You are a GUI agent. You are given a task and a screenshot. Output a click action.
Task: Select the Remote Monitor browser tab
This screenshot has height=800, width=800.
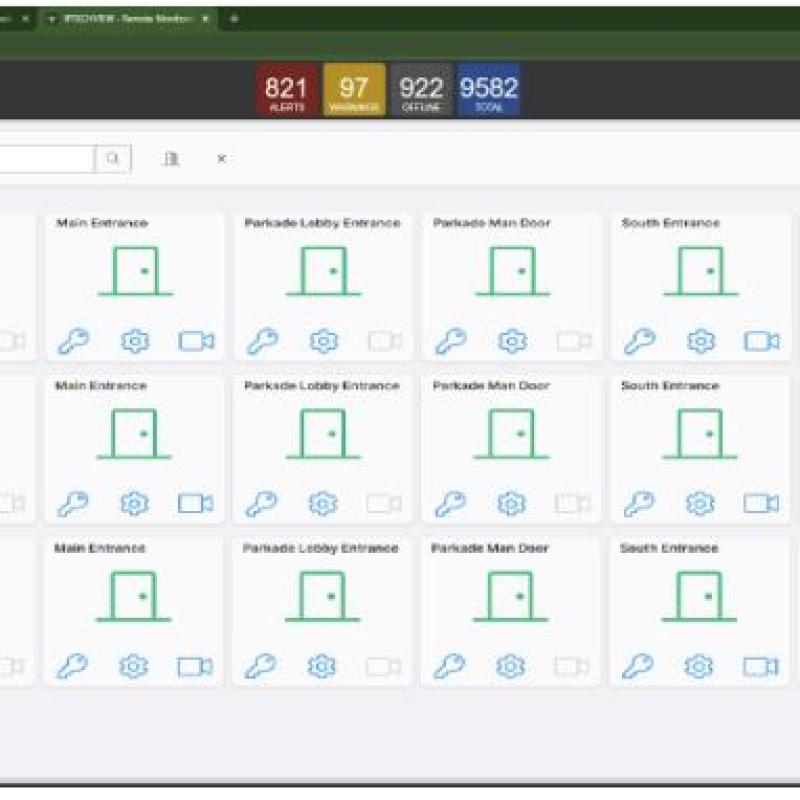(x=129, y=19)
